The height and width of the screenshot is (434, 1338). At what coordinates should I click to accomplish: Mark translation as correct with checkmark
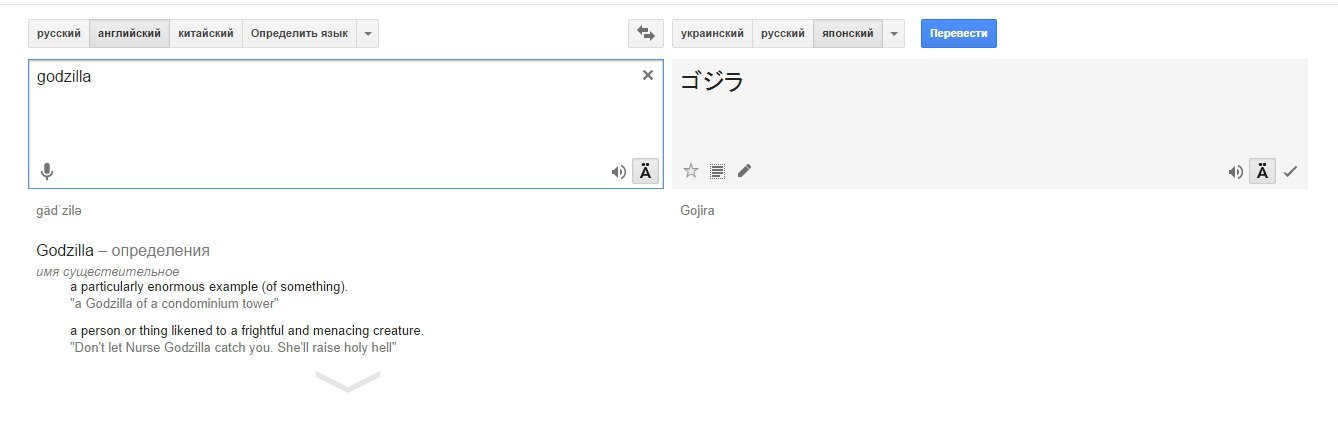tap(1290, 172)
